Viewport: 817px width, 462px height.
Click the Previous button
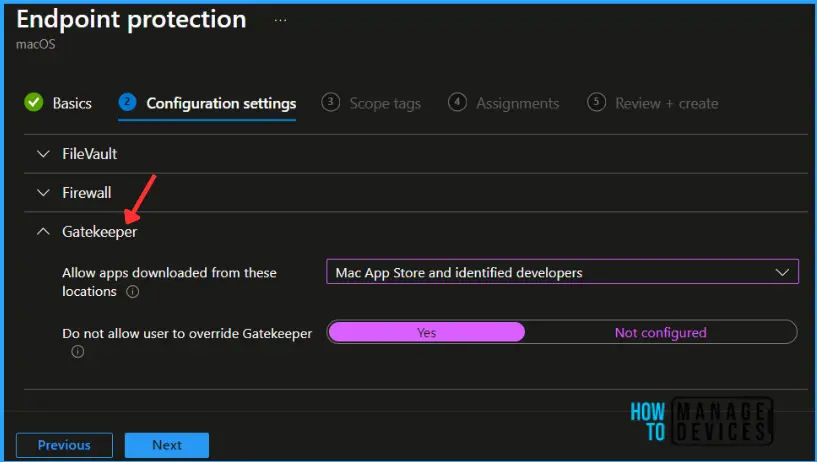(64, 445)
